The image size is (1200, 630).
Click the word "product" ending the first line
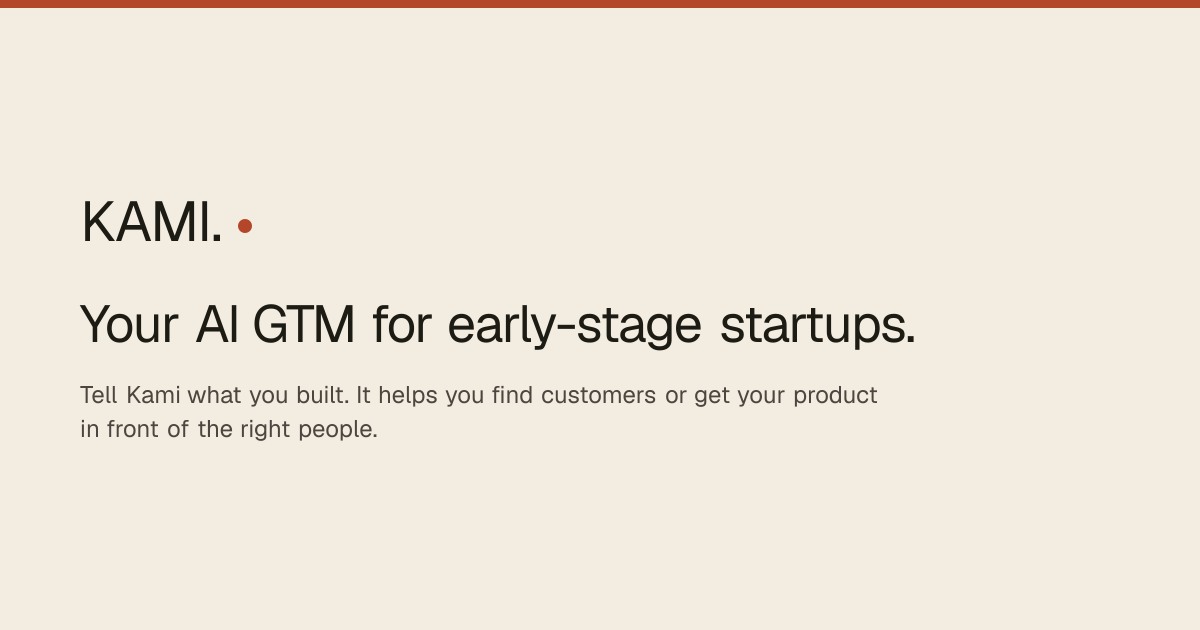pyautogui.click(x=835, y=396)
